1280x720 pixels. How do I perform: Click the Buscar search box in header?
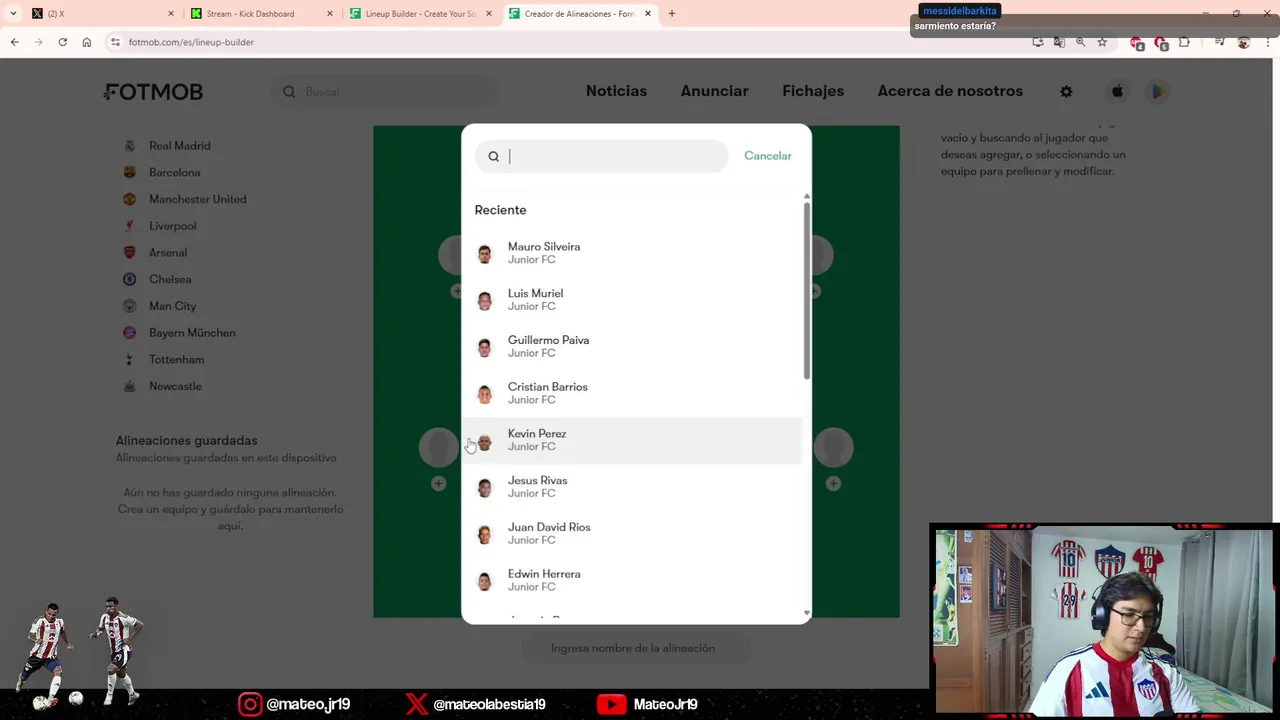pos(384,92)
